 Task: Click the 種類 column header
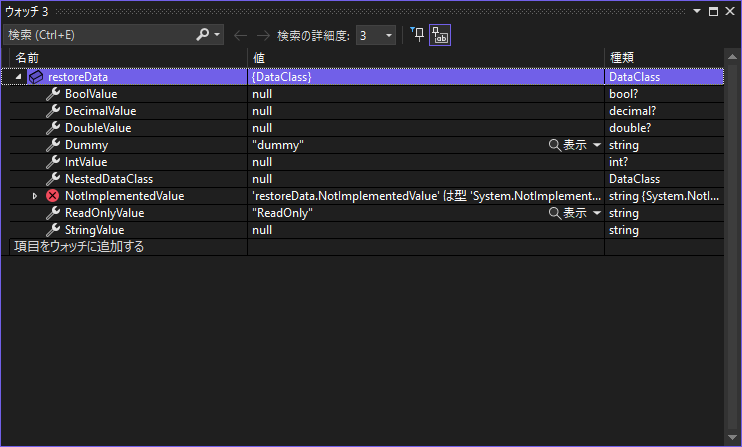coord(664,58)
